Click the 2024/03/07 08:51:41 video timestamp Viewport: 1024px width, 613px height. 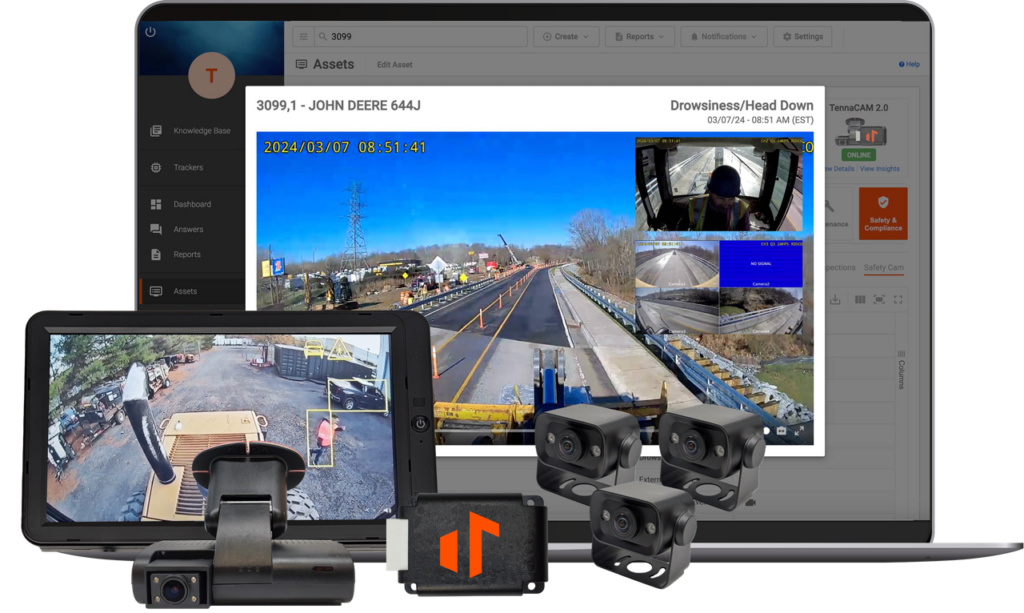345,148
